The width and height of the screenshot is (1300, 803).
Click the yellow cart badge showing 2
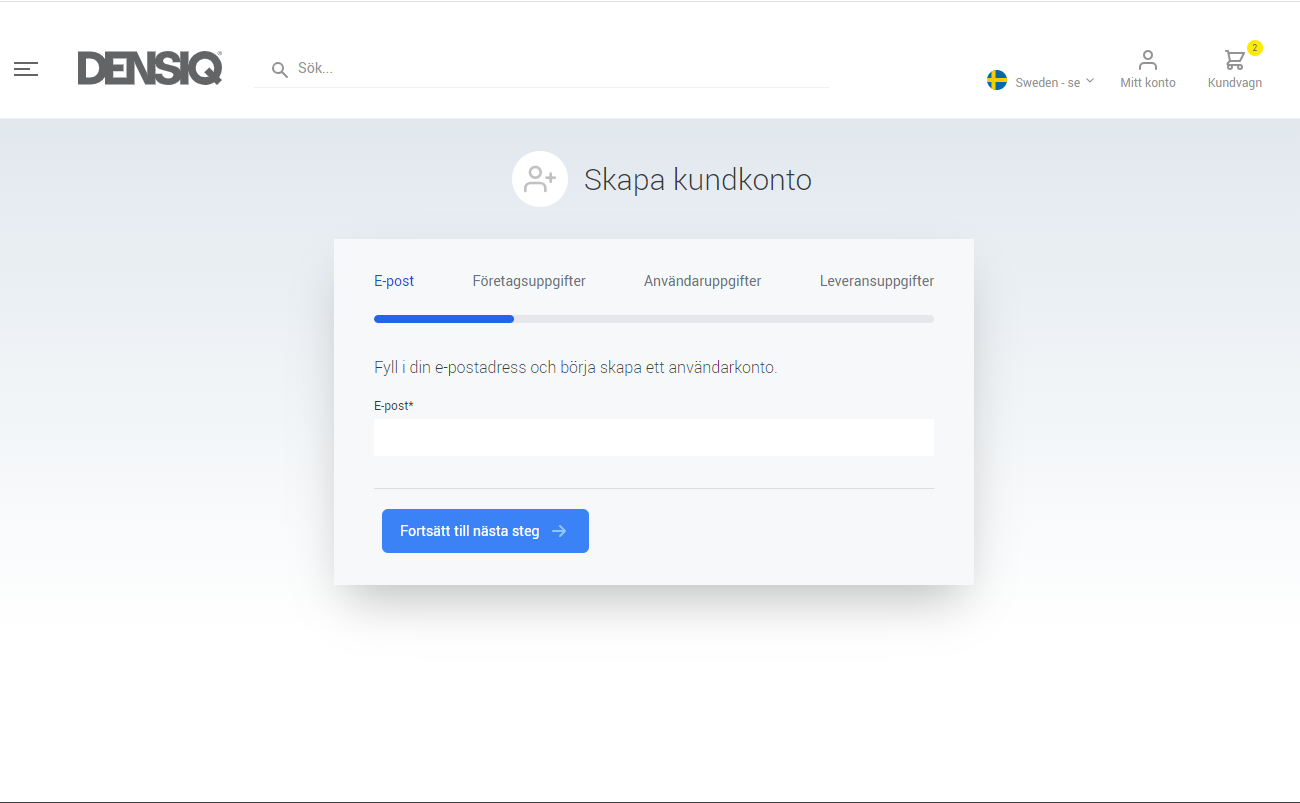point(1255,48)
